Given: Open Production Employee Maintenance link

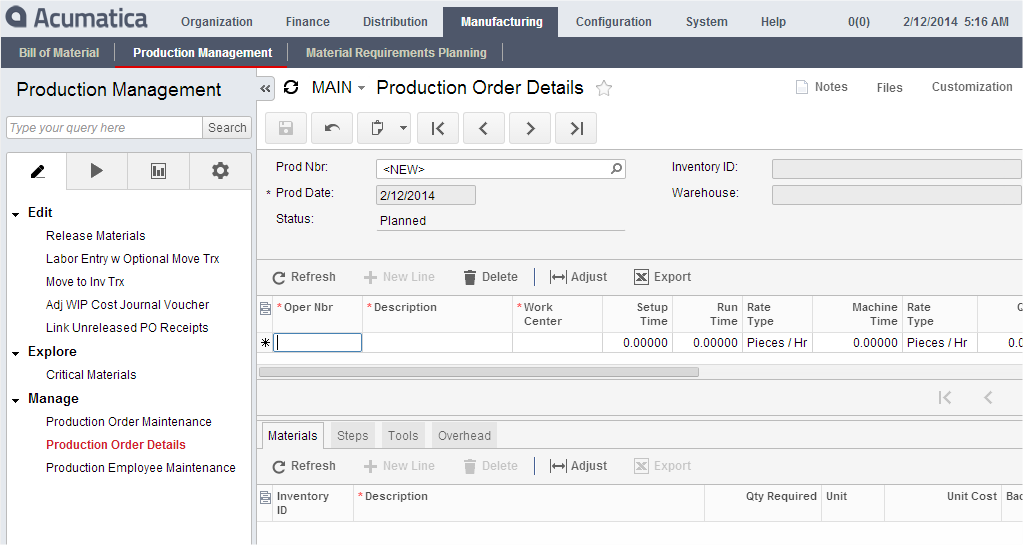Looking at the screenshot, I should (x=140, y=467).
